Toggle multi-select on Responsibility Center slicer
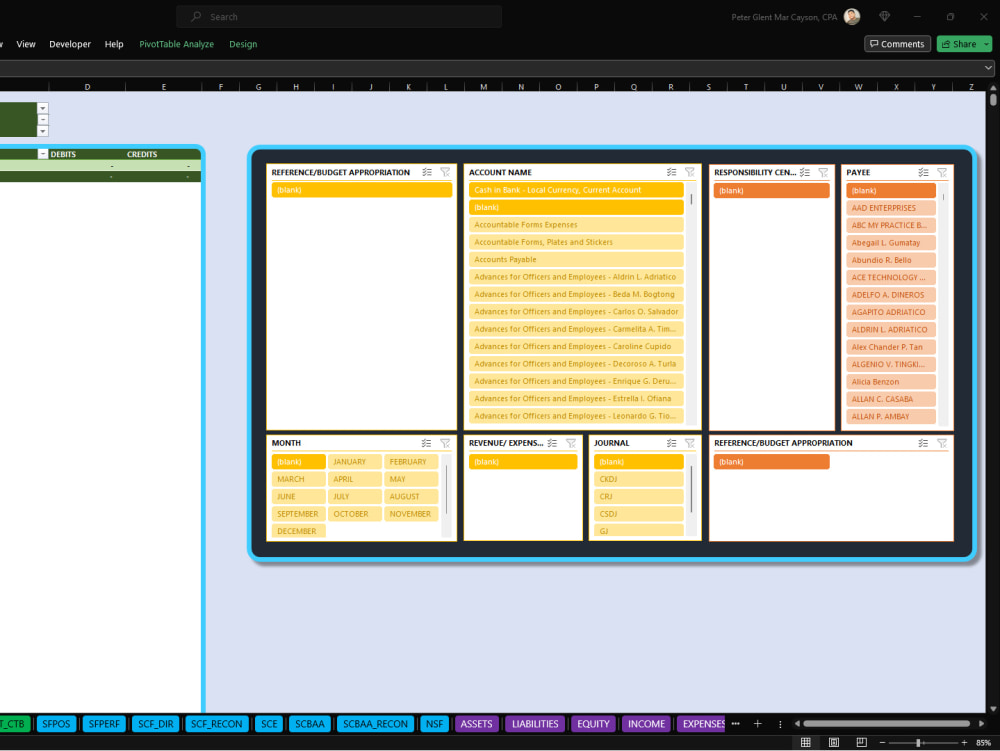 tap(805, 172)
